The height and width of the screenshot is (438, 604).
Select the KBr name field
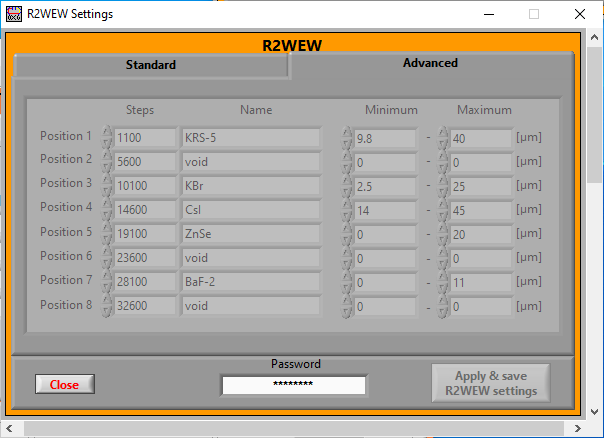click(x=250, y=186)
